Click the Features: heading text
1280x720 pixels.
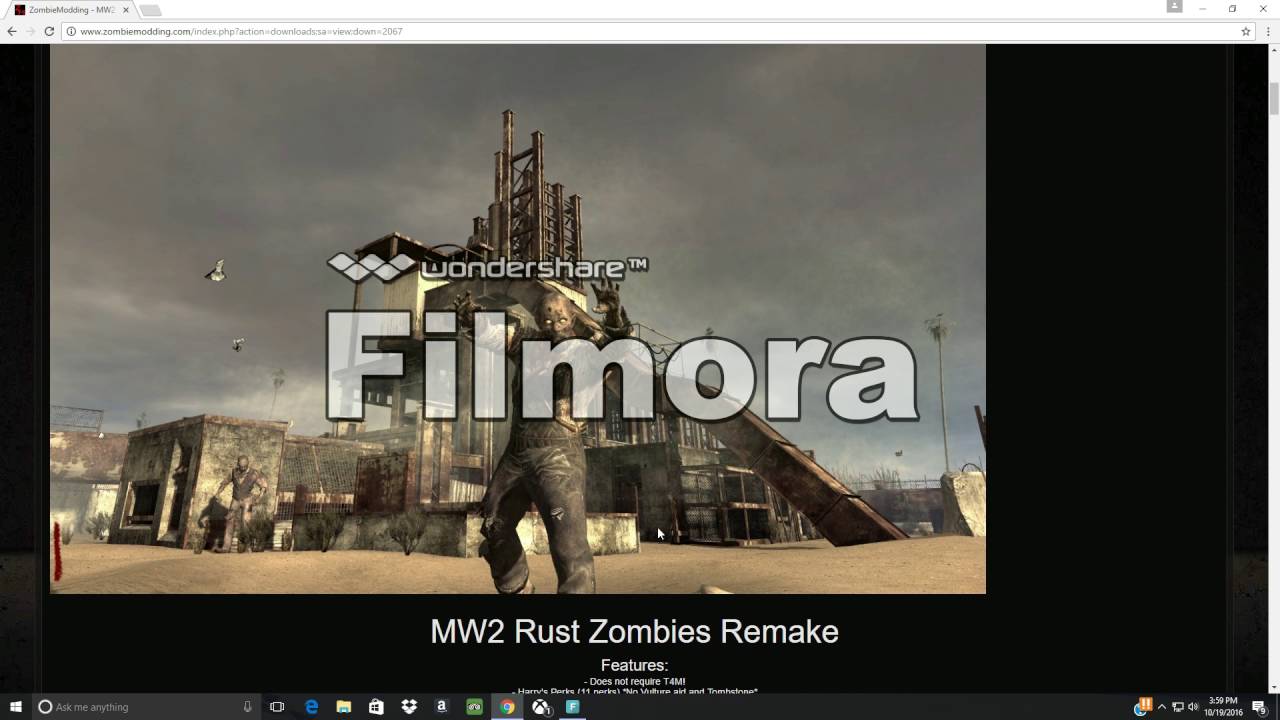(634, 665)
